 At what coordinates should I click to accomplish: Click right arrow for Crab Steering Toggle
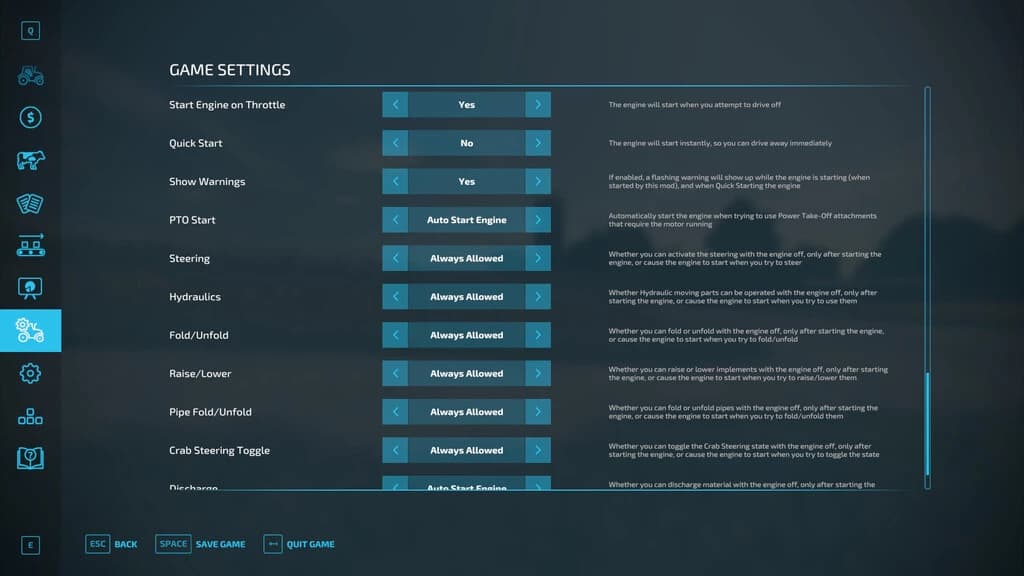tap(538, 450)
